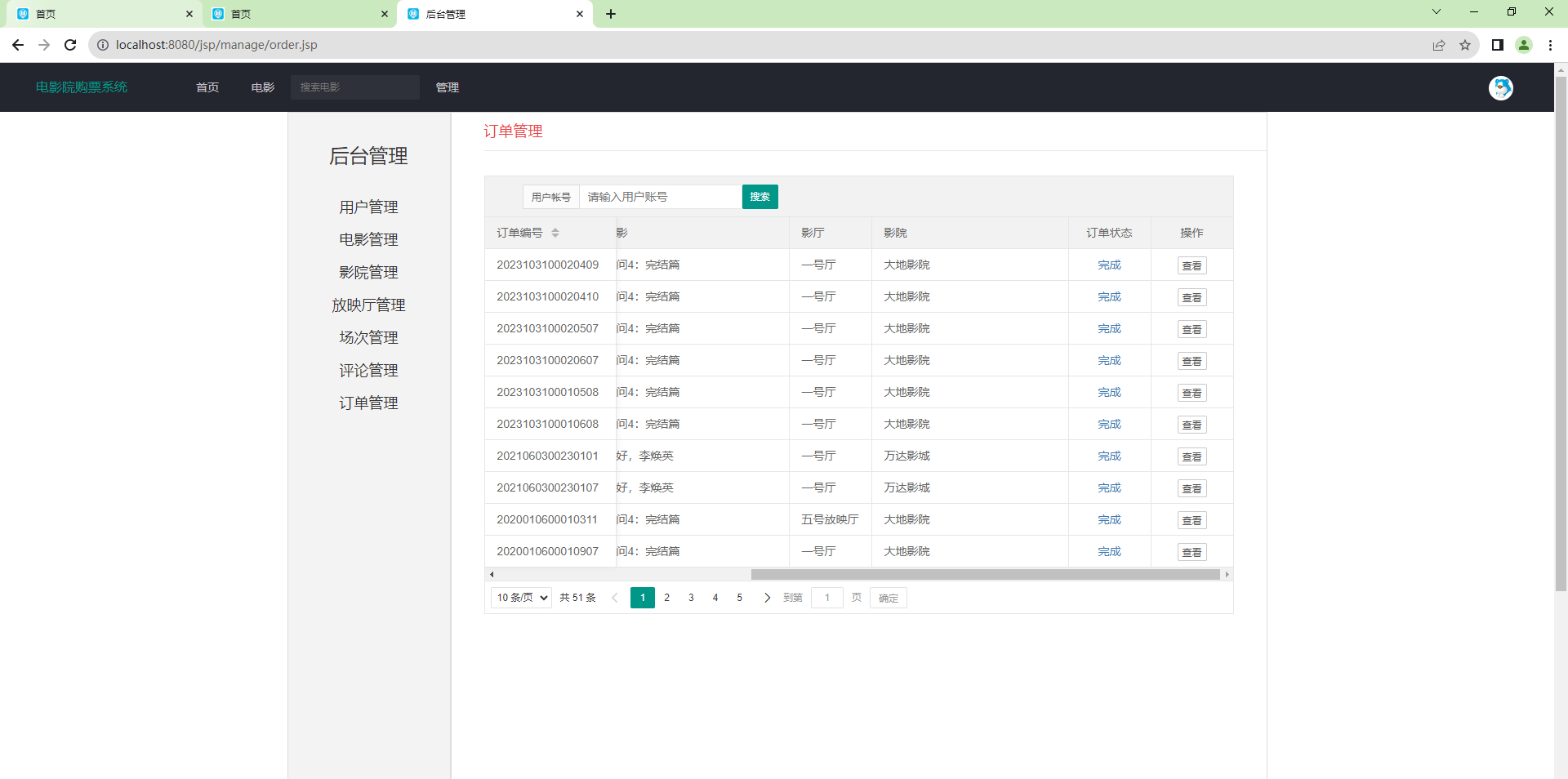
Task: Click the green 搜索 button
Action: pyautogui.click(x=760, y=197)
